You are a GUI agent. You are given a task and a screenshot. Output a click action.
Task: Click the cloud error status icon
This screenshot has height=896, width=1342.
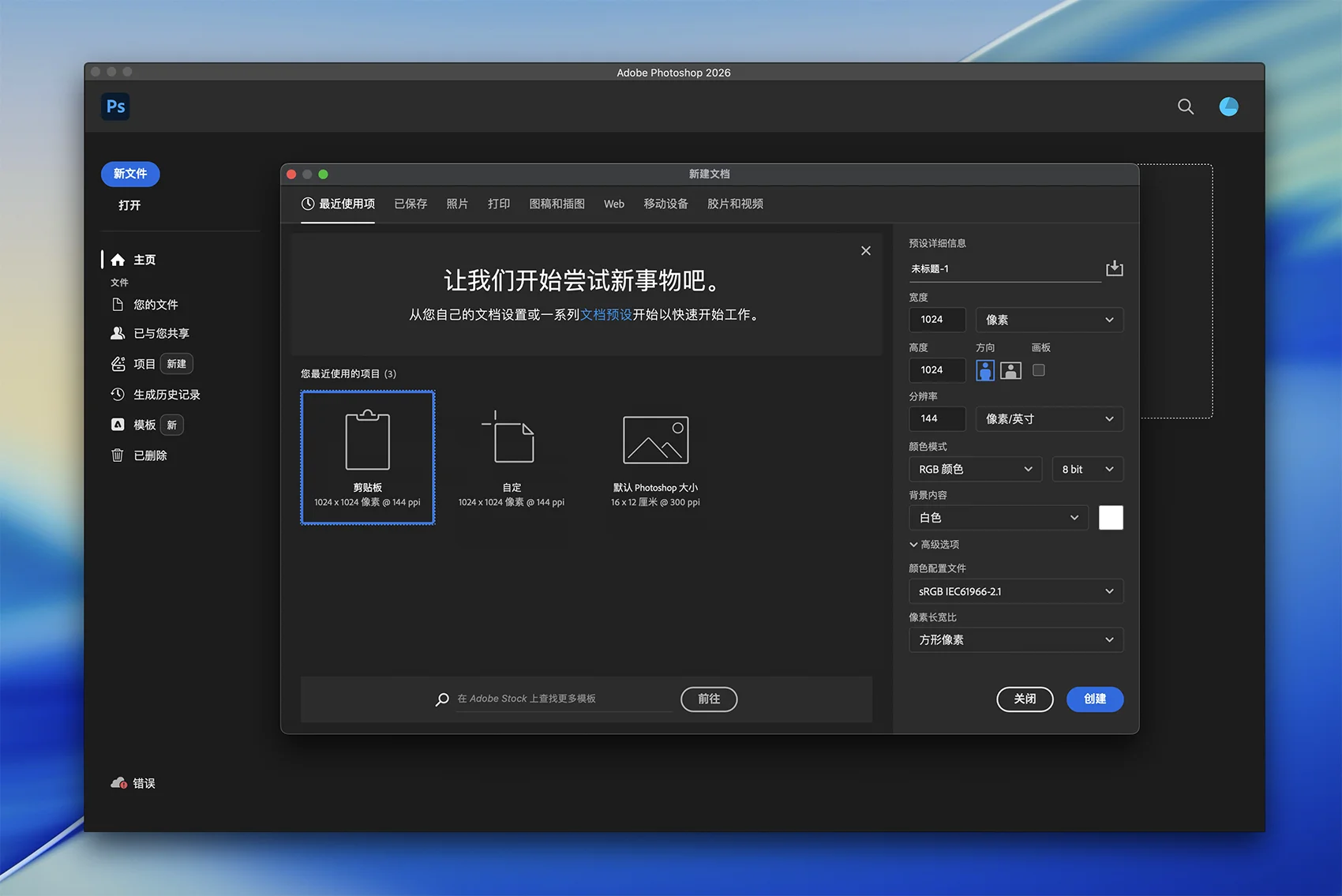118,783
